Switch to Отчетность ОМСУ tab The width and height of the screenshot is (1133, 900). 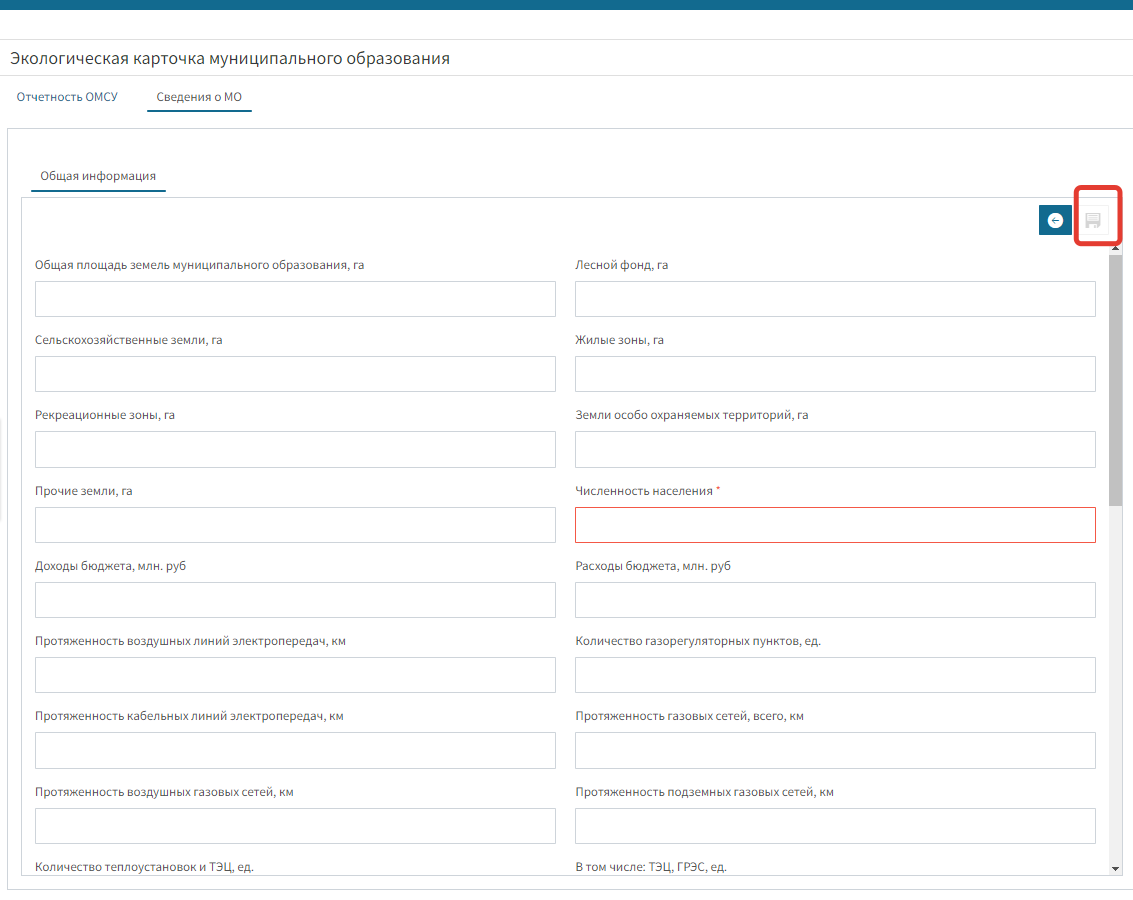coord(67,97)
